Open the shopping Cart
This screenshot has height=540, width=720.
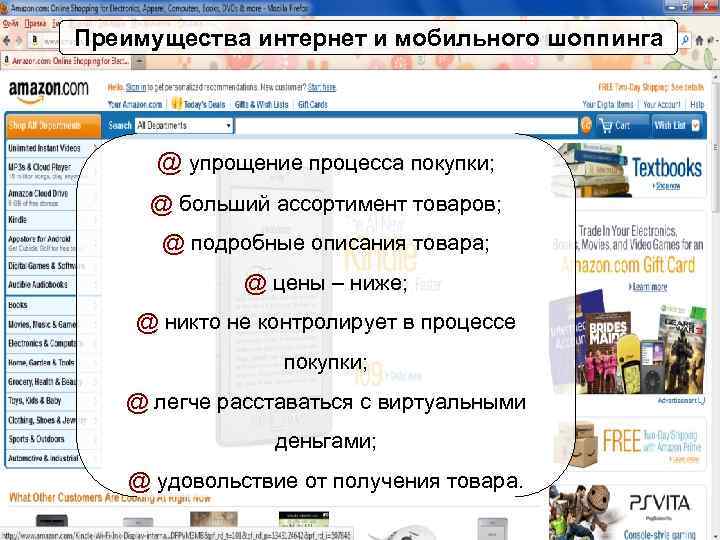point(622,125)
